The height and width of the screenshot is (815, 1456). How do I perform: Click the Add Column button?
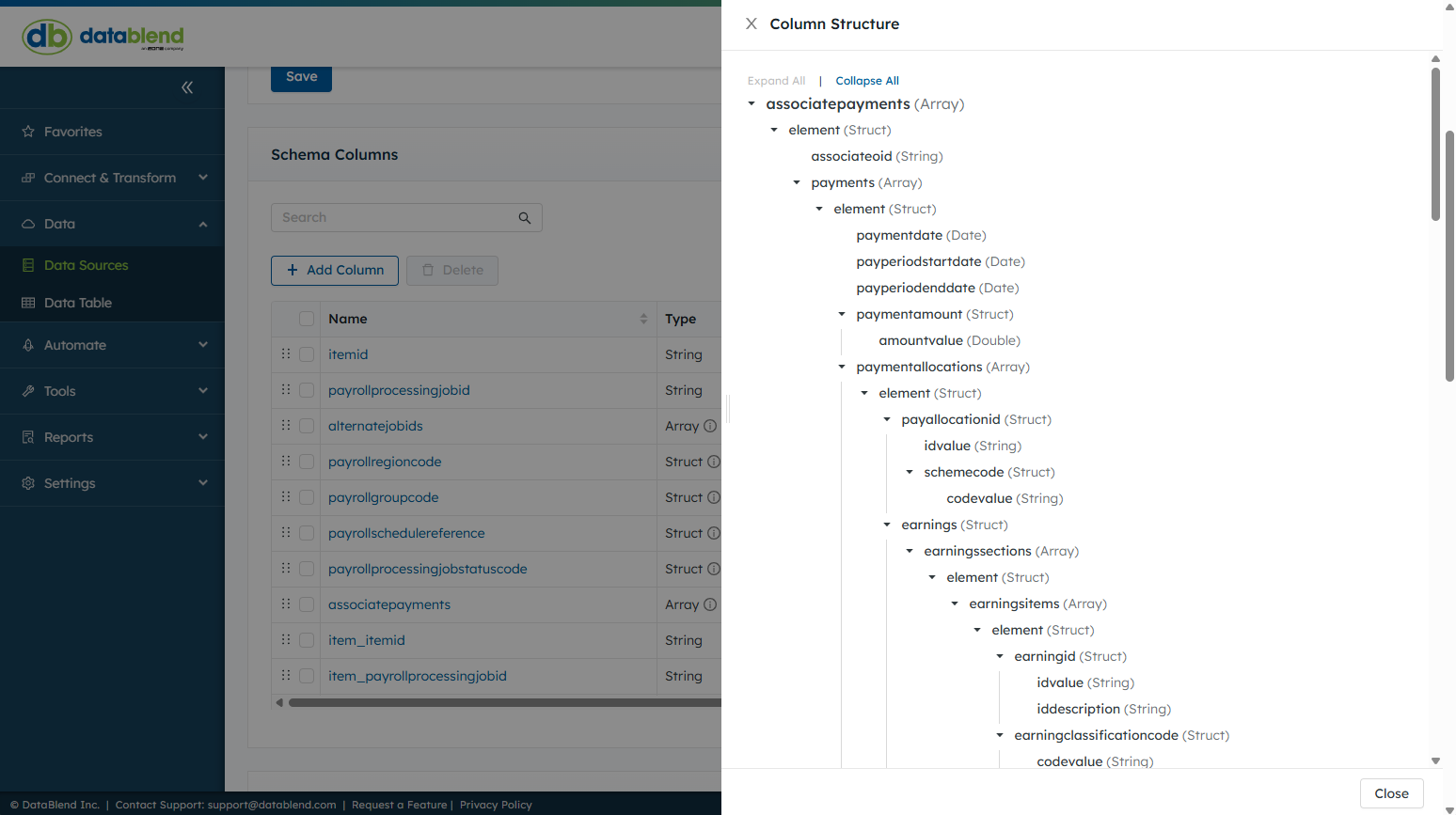point(335,270)
